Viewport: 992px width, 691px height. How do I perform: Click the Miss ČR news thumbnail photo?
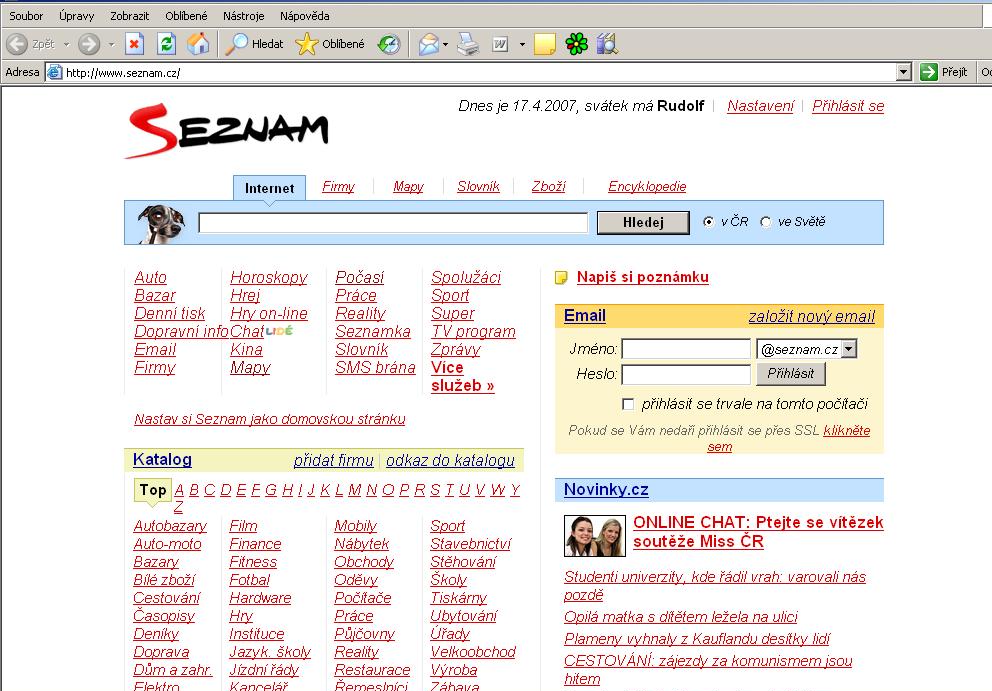coord(595,536)
